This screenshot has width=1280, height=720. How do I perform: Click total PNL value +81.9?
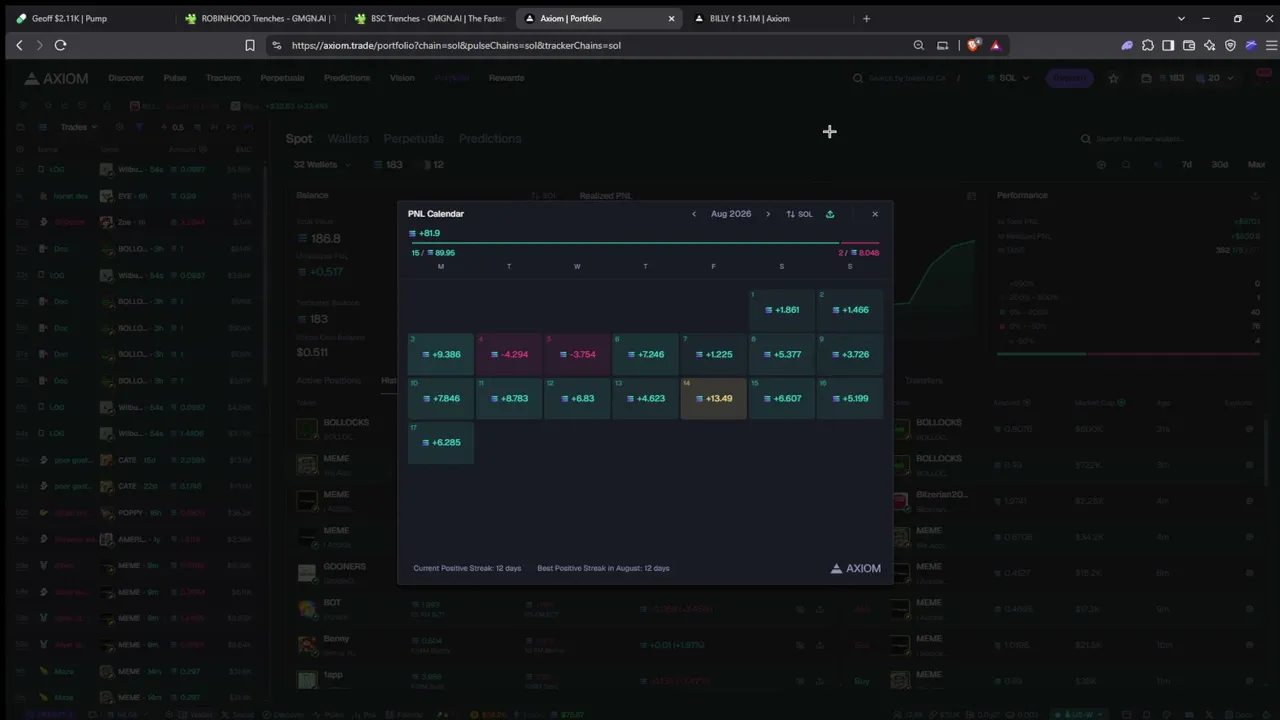[x=425, y=233]
